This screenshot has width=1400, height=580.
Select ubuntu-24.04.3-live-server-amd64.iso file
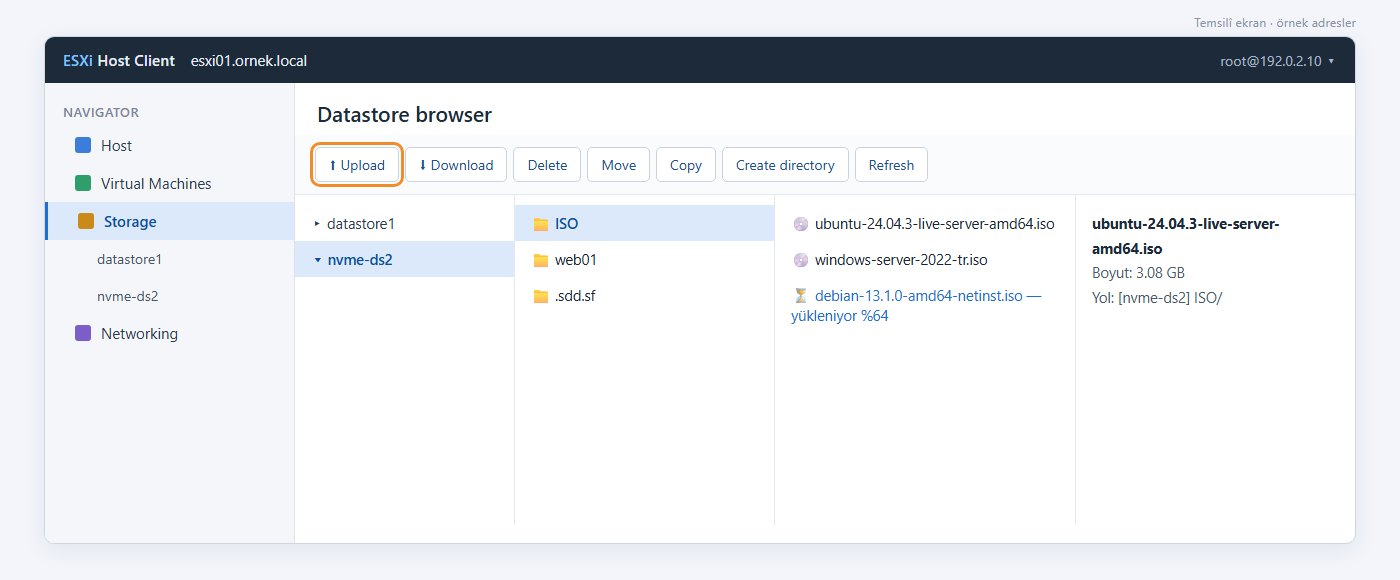point(925,224)
